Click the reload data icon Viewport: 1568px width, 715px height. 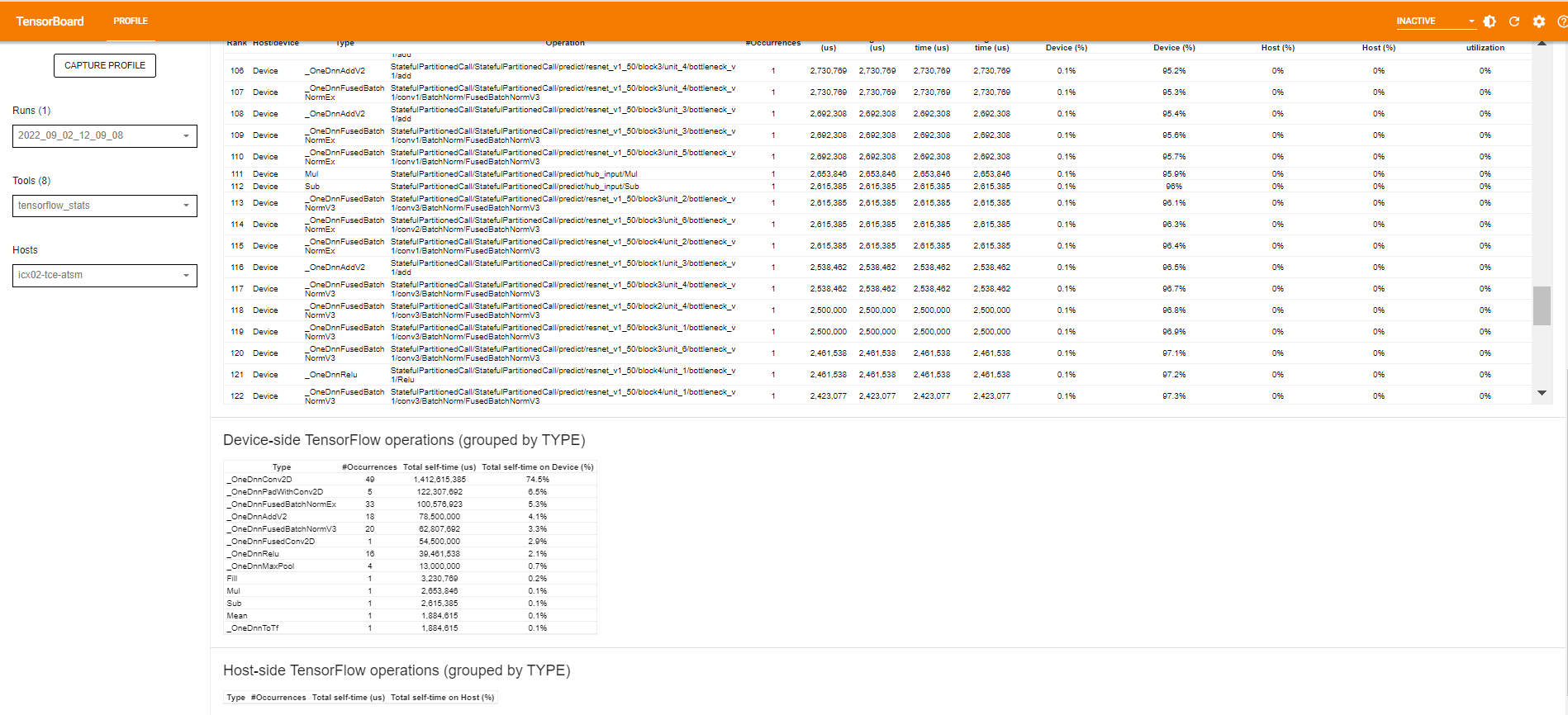pos(1514,21)
